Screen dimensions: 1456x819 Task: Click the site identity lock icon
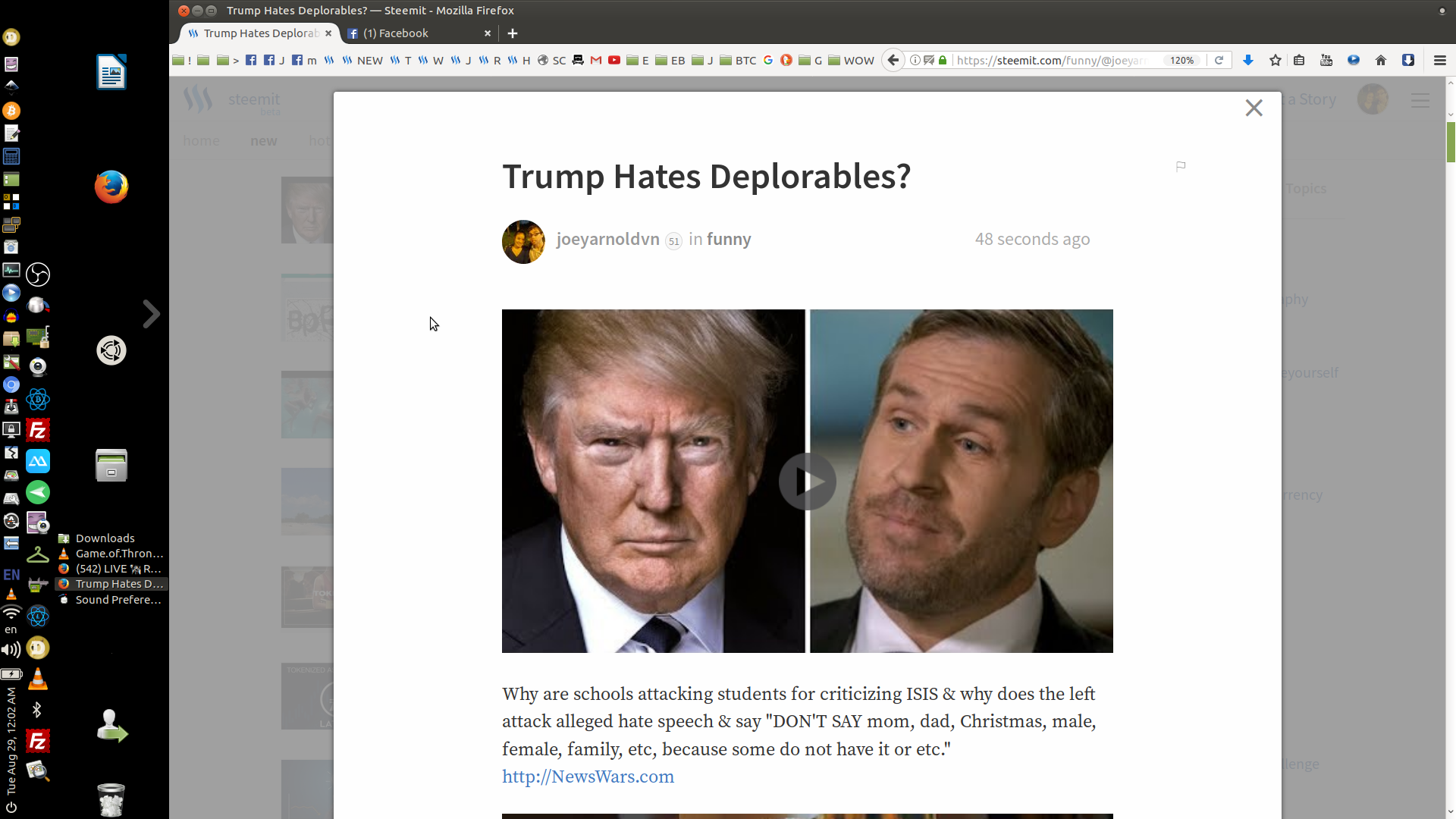(x=943, y=60)
